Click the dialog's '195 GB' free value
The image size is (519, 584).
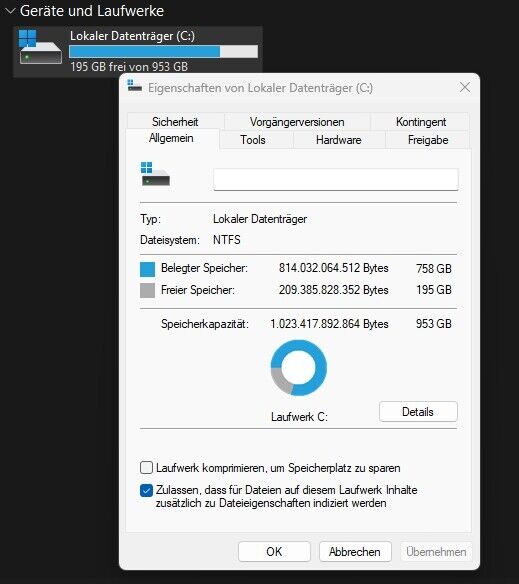point(434,290)
